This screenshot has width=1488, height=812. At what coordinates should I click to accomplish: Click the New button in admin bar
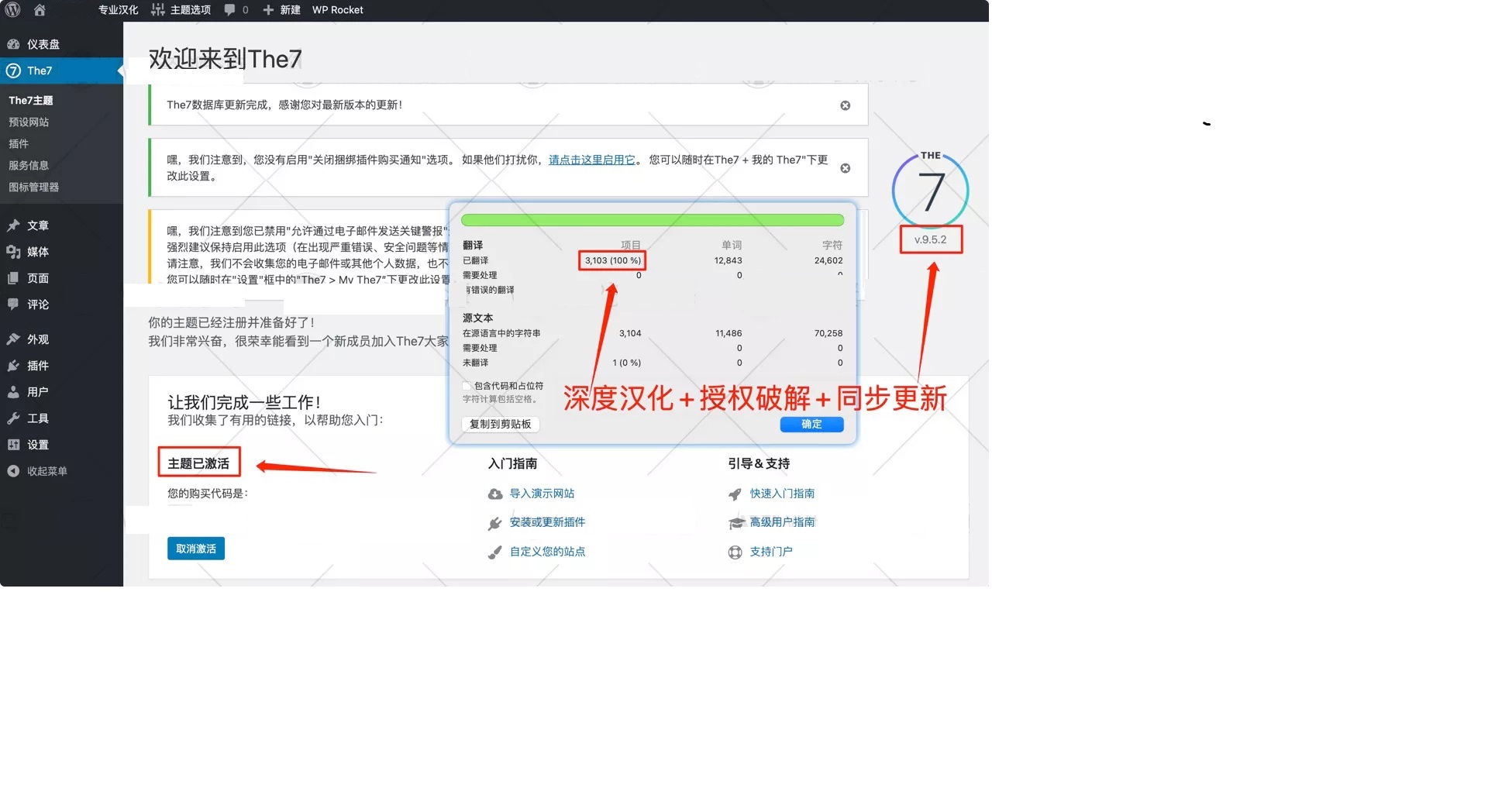[282, 10]
